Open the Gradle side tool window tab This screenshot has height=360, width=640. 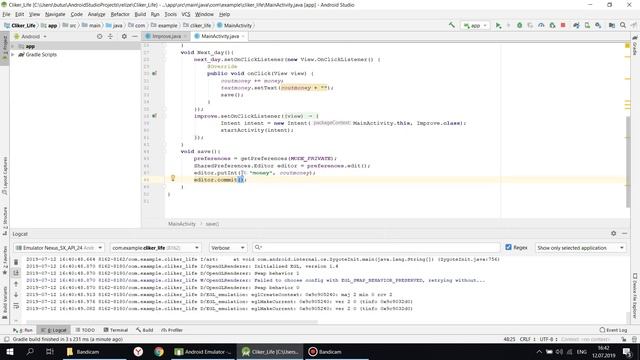pos(635,46)
